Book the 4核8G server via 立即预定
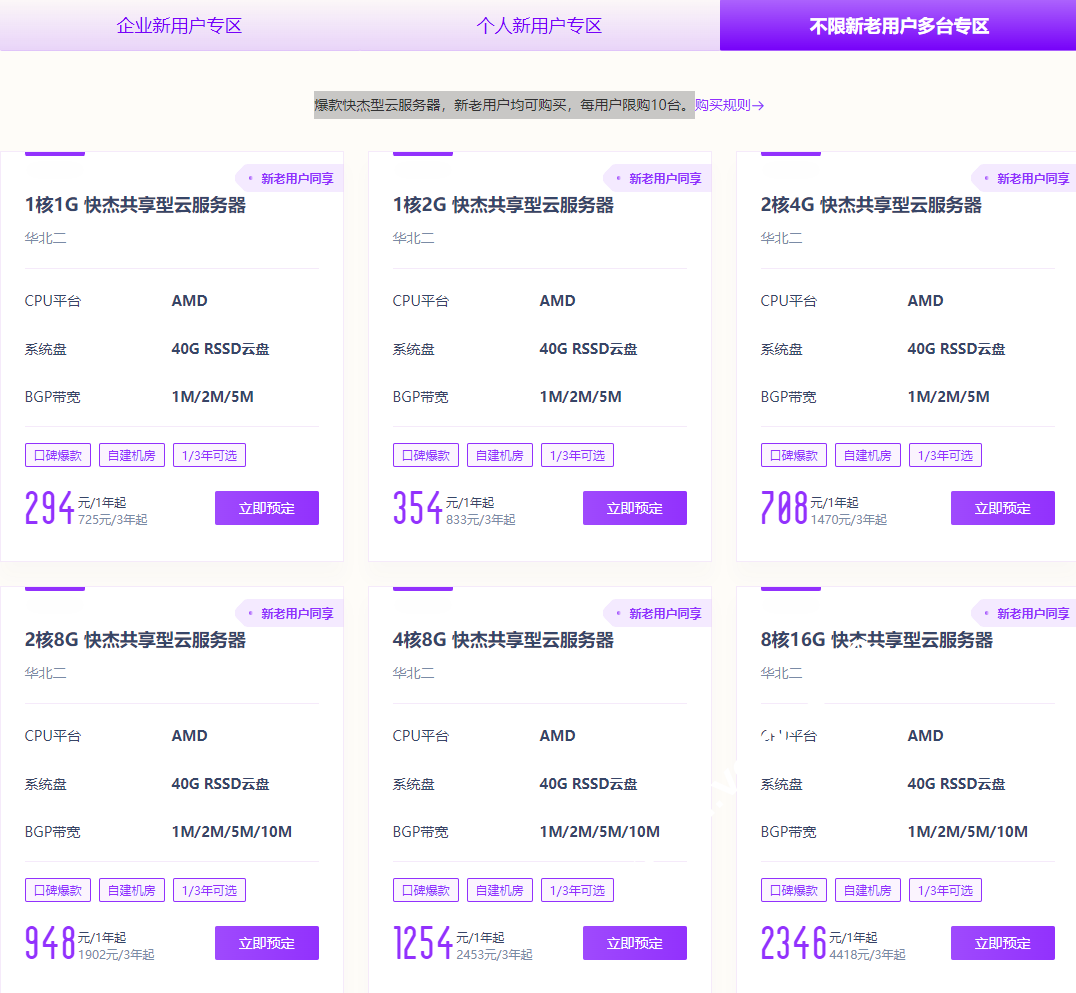Screen dimensions: 1076x993 click(634, 943)
